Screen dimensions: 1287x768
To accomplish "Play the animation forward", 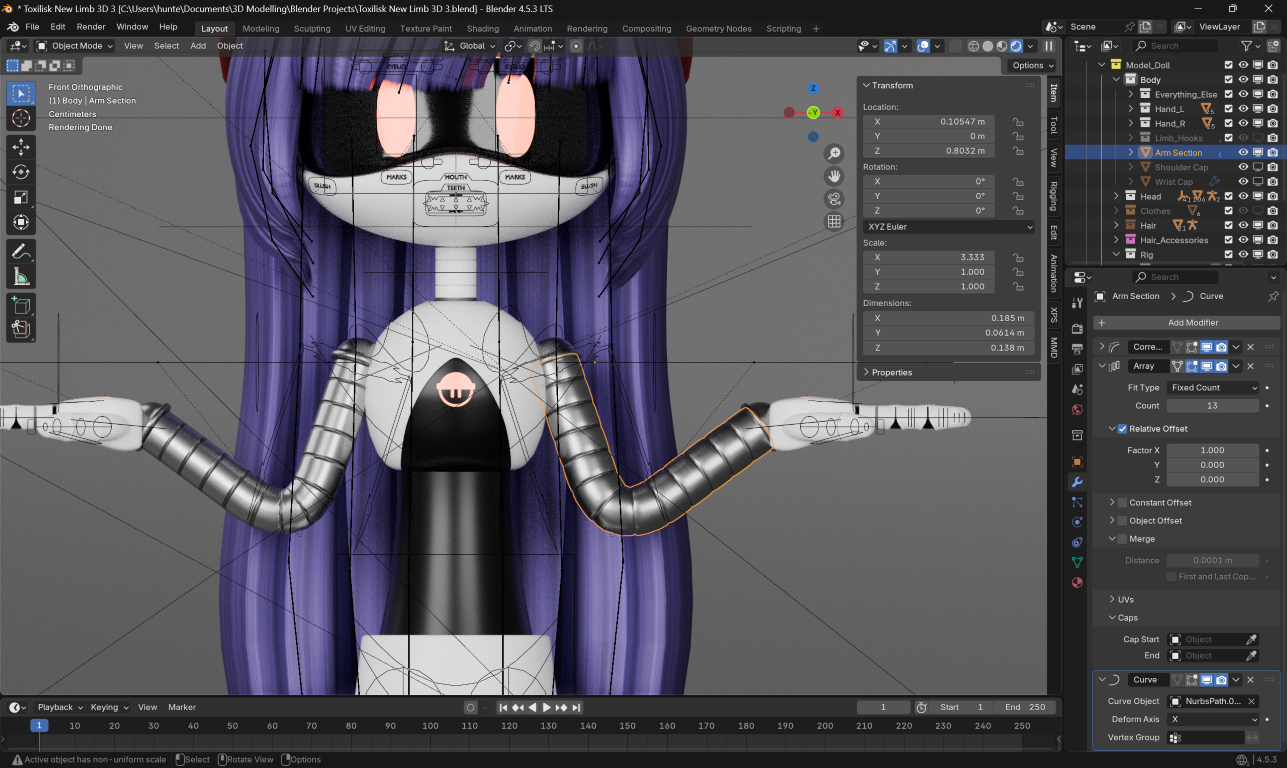I will [547, 707].
